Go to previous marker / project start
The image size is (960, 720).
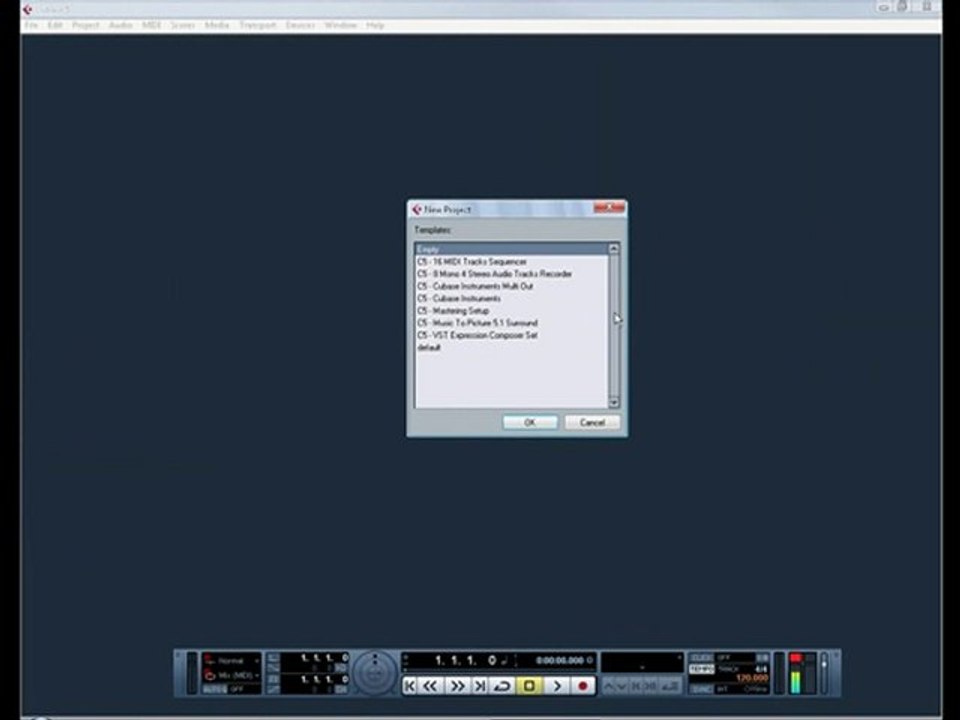tap(410, 686)
